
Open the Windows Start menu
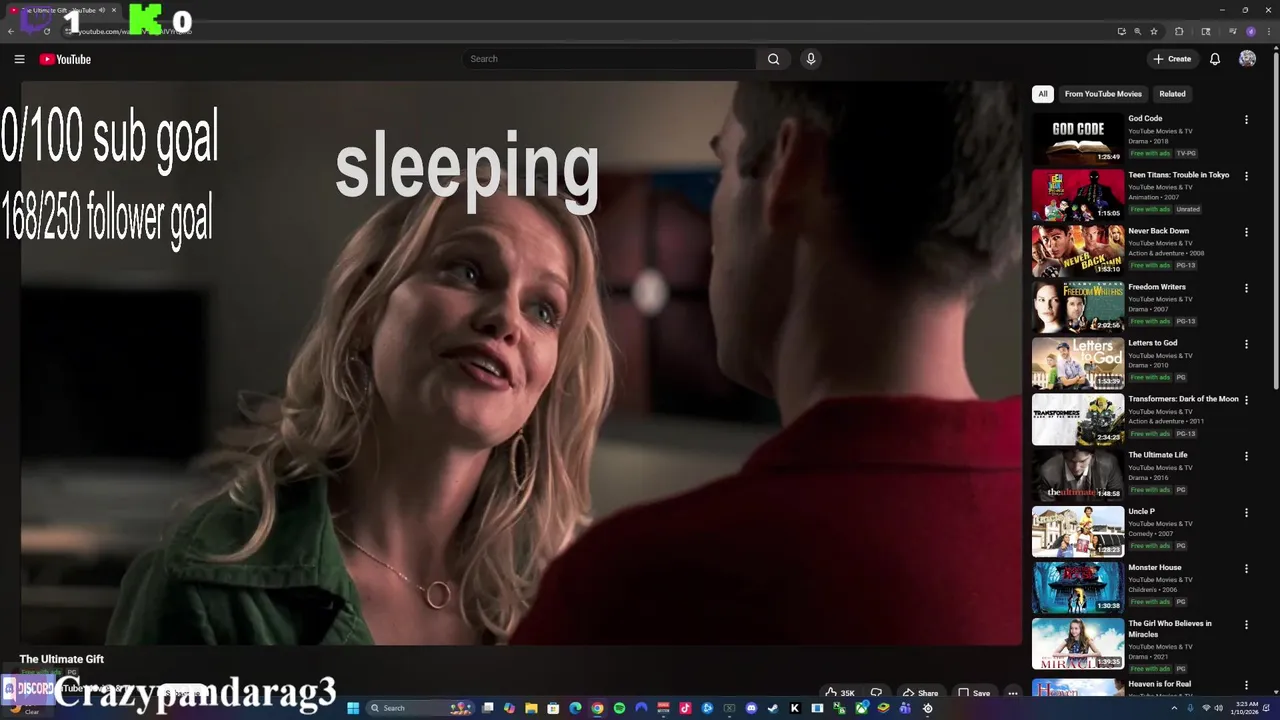353,708
